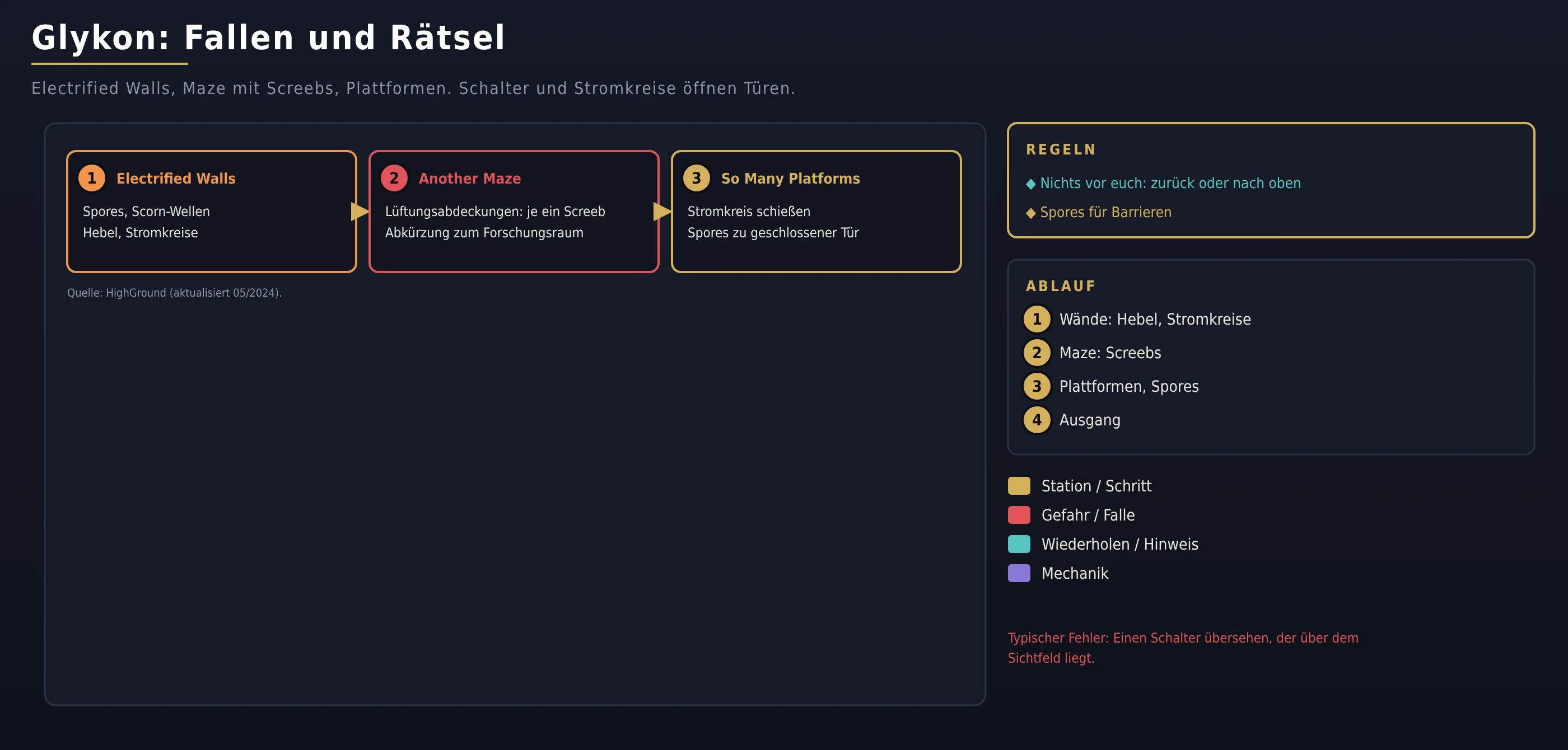
Task: Click the rule 'Spores für Barrieren'
Action: click(1105, 212)
